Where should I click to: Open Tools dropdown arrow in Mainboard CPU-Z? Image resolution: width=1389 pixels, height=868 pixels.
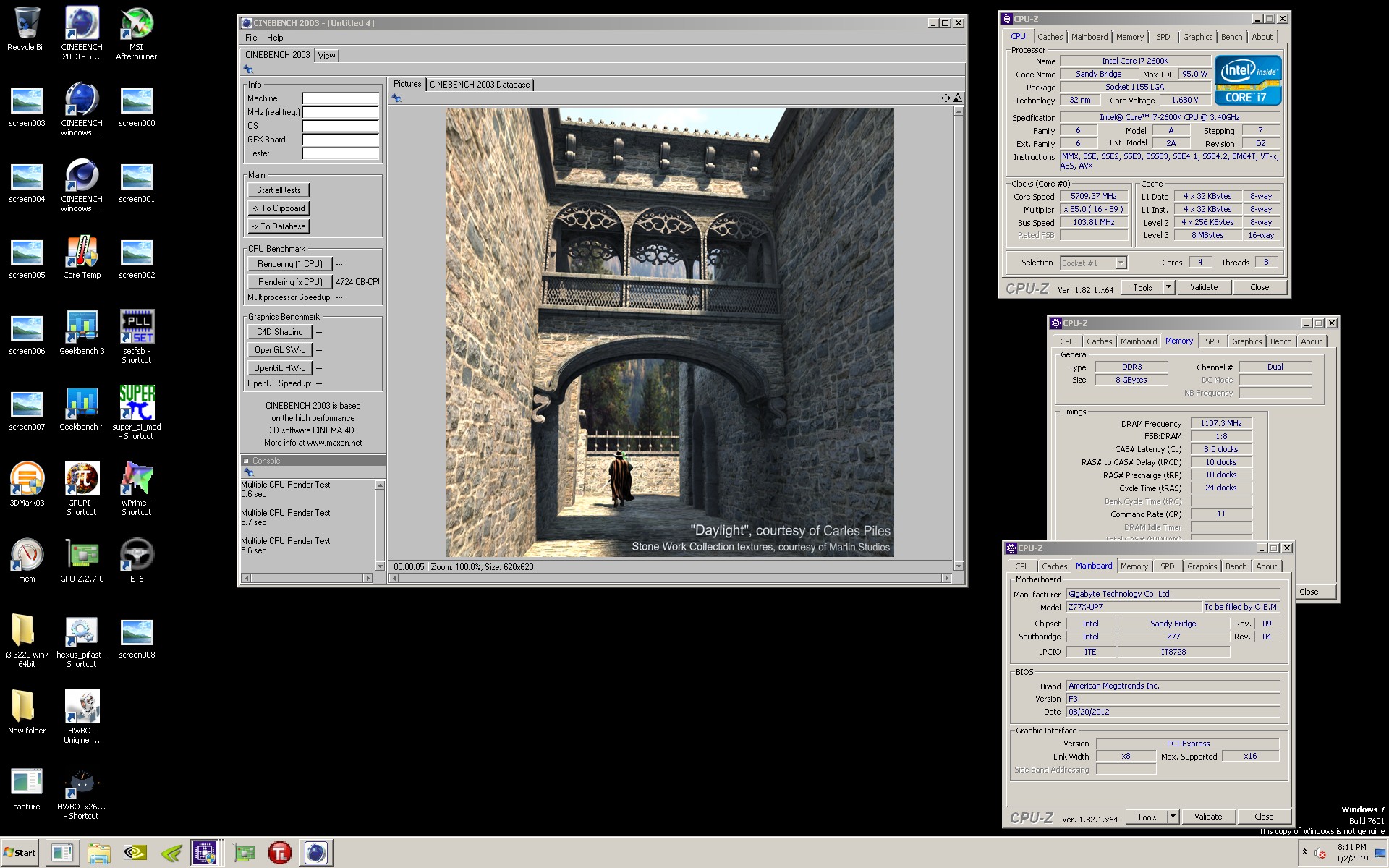click(1173, 817)
